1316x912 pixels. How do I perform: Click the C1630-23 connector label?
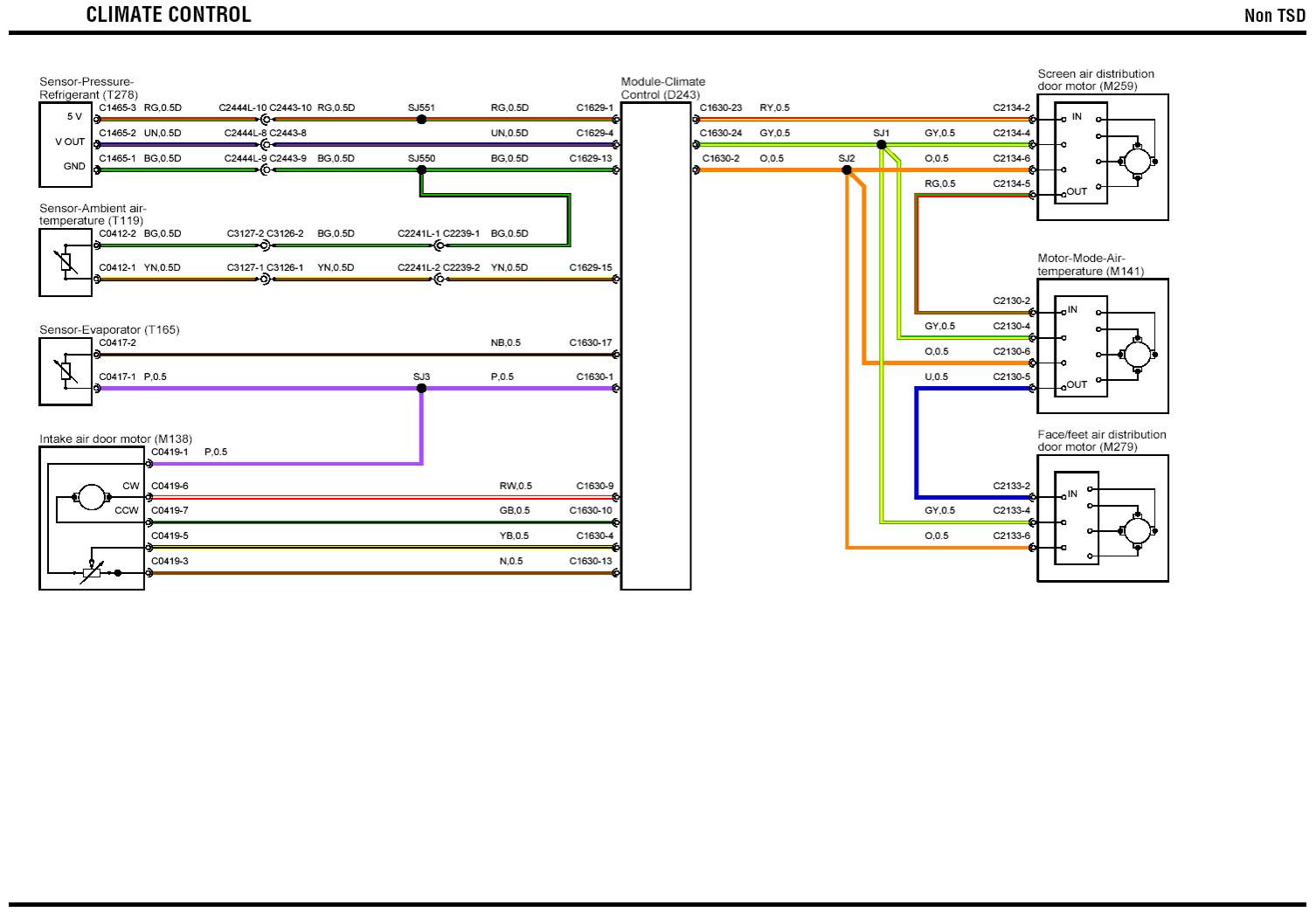pyautogui.click(x=721, y=108)
